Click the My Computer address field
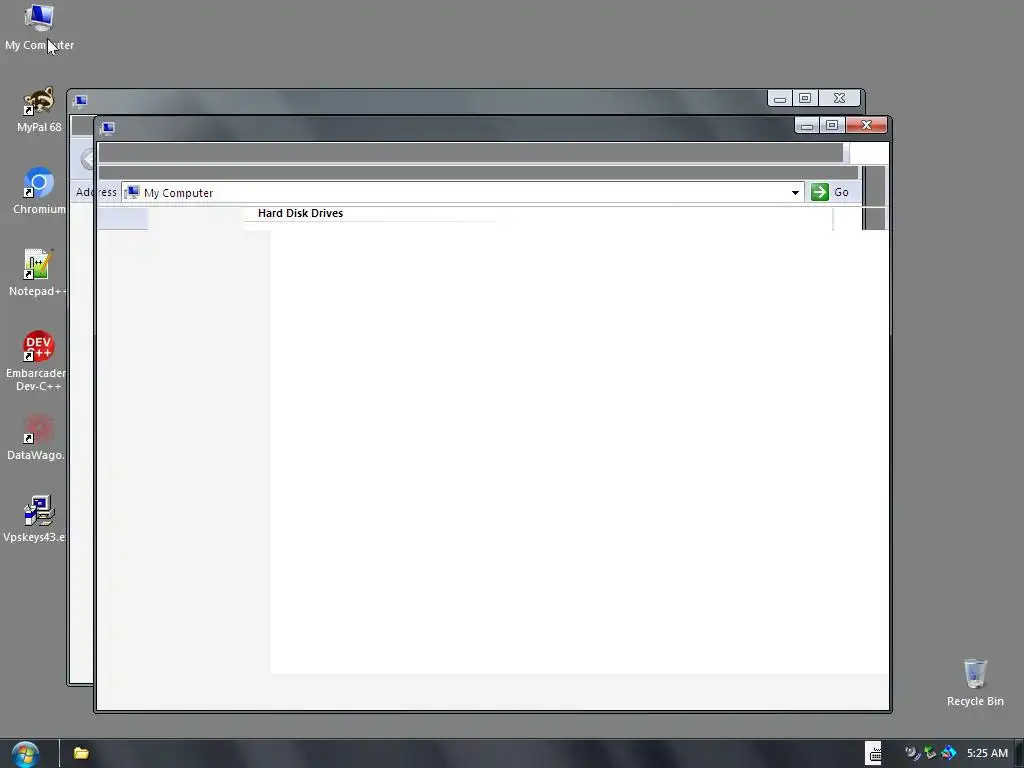The width and height of the screenshot is (1024, 768). pos(462,193)
